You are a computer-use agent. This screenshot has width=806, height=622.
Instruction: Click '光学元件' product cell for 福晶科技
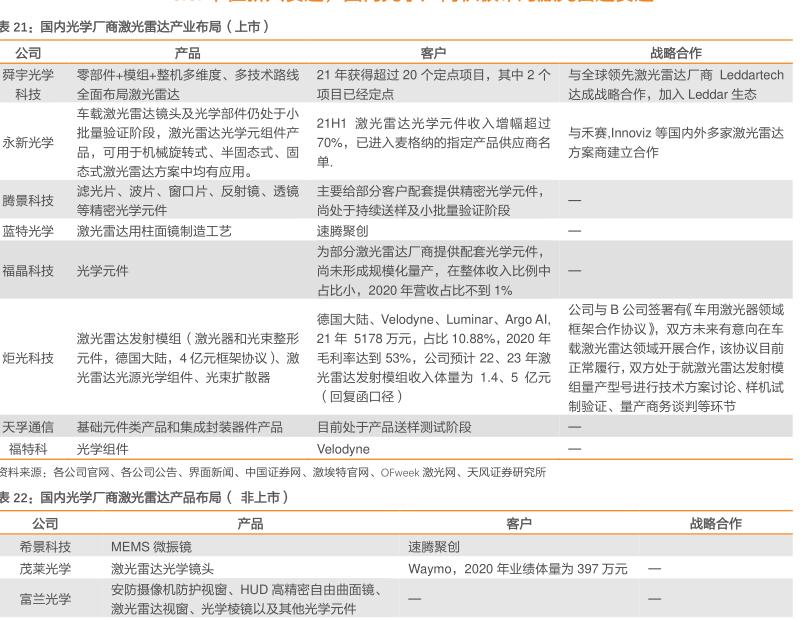[x=102, y=271]
